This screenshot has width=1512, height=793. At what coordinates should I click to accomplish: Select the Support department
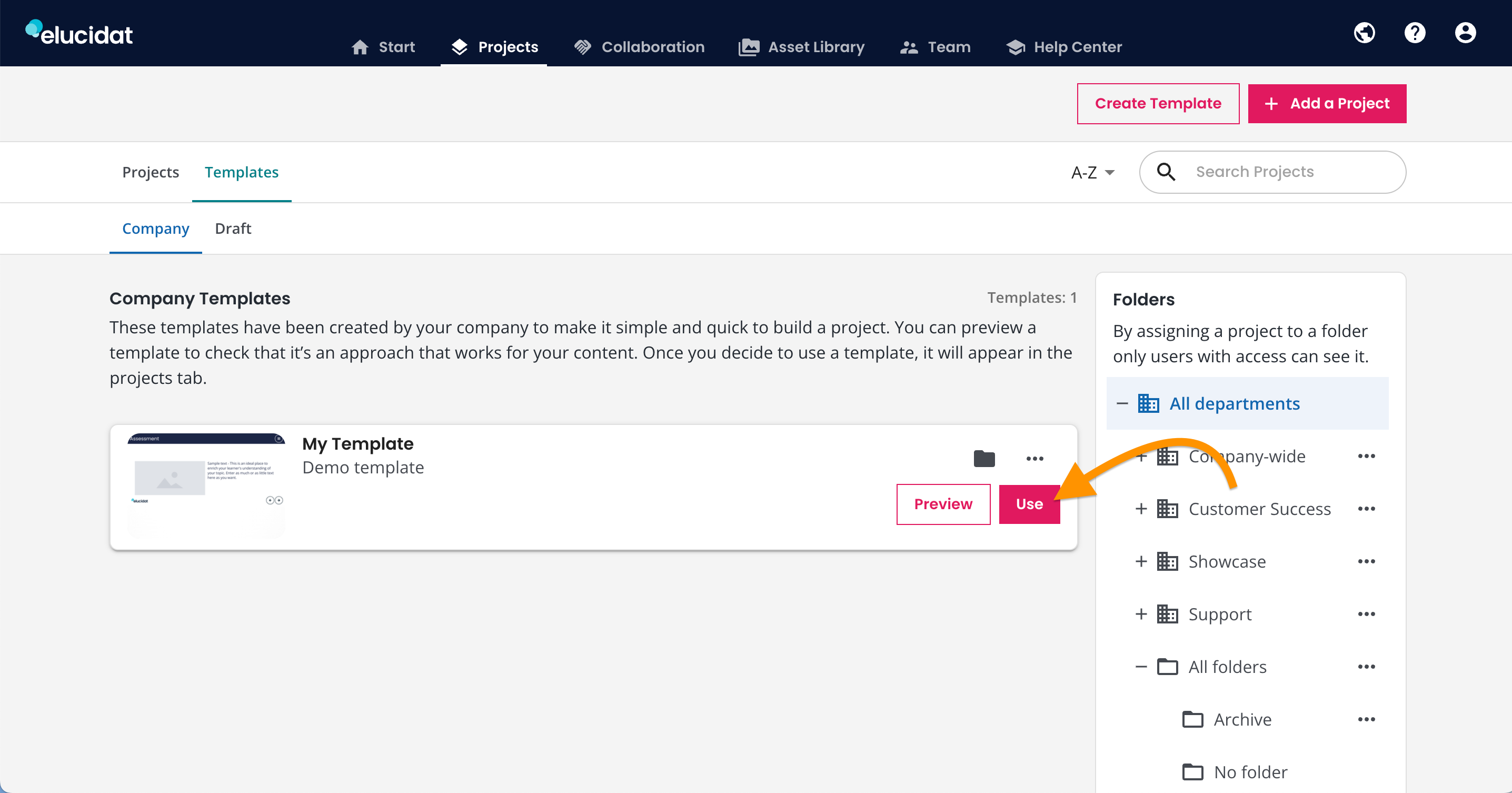tap(1220, 614)
